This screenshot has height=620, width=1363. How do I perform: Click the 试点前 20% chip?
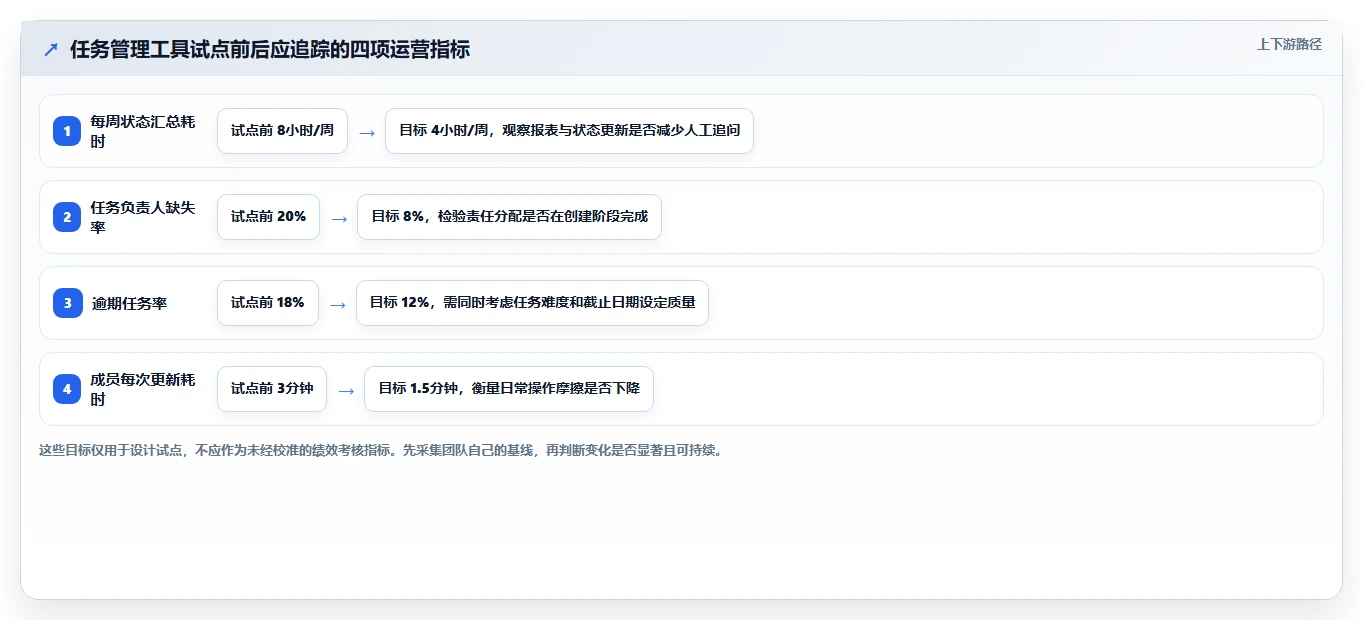[268, 217]
